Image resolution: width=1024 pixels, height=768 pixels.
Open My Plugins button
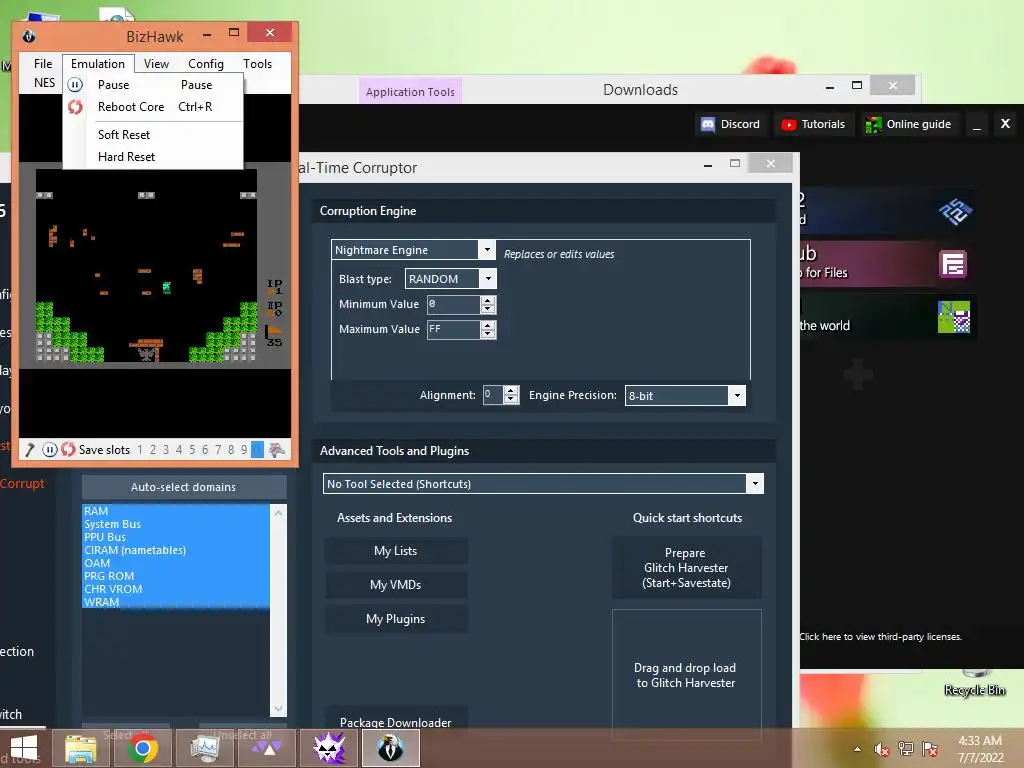point(396,618)
